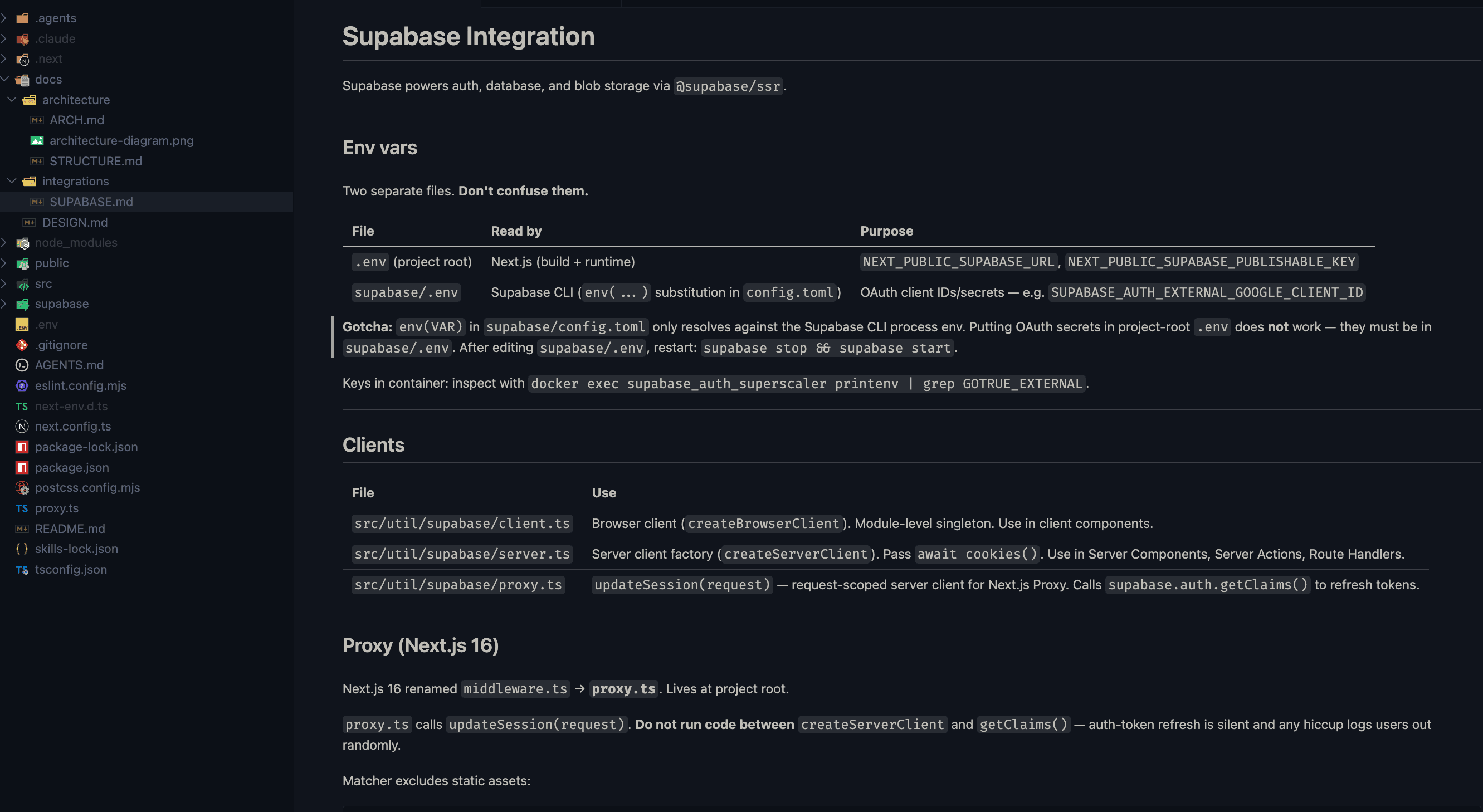Collapse the integrations folder chevron

11,181
